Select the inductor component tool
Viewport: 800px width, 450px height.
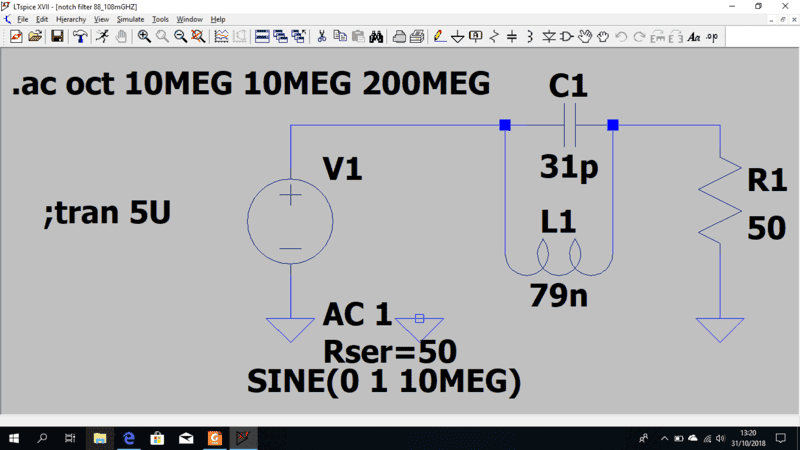pos(530,37)
